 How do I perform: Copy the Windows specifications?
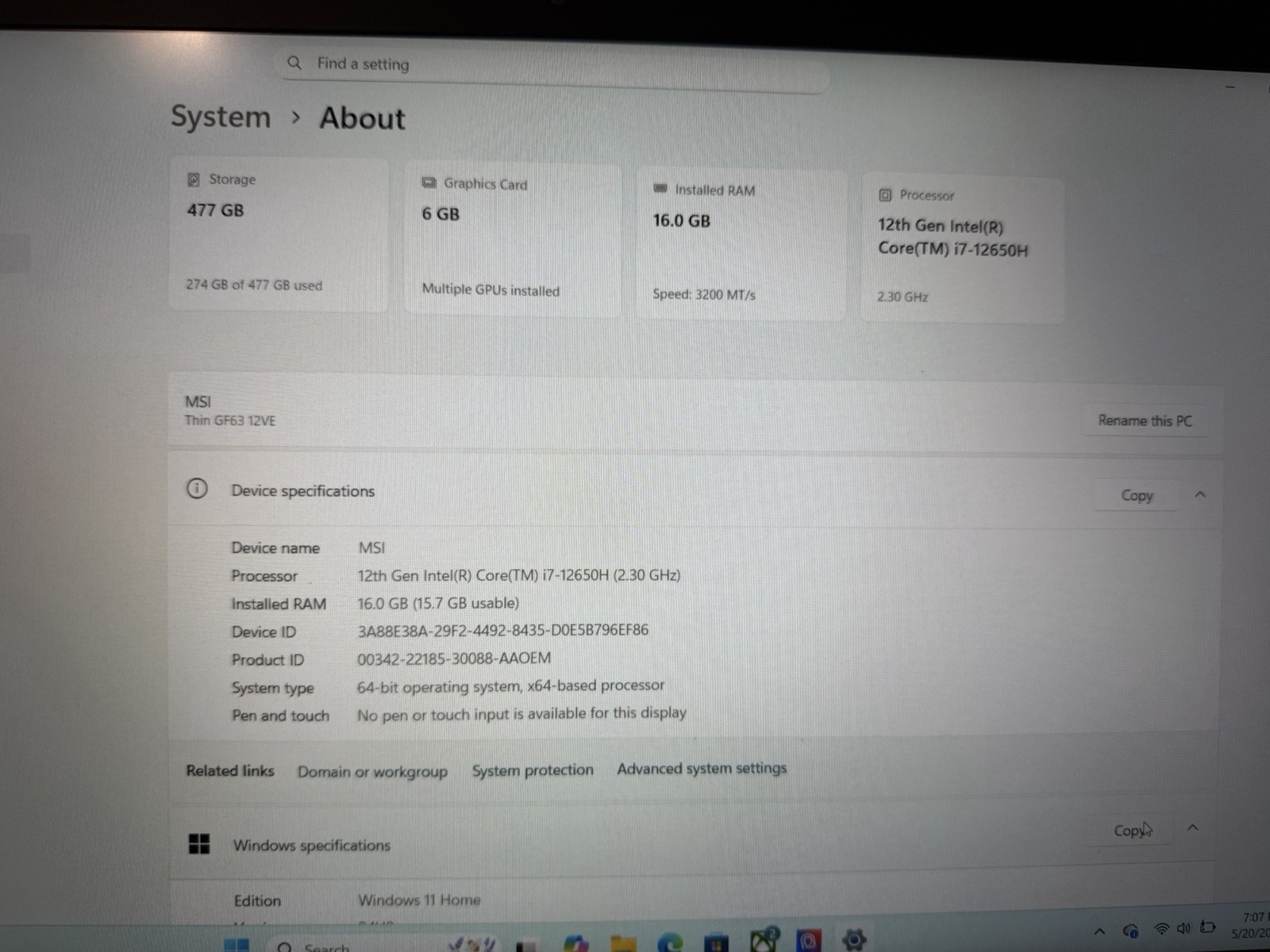tap(1131, 831)
